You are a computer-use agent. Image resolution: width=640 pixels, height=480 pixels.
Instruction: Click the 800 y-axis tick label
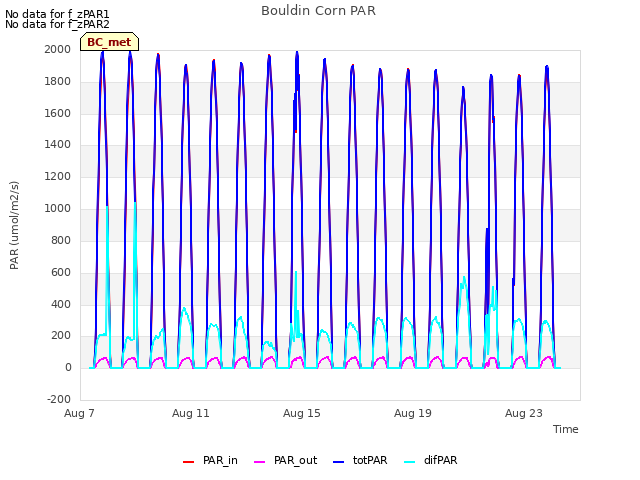coord(61,240)
